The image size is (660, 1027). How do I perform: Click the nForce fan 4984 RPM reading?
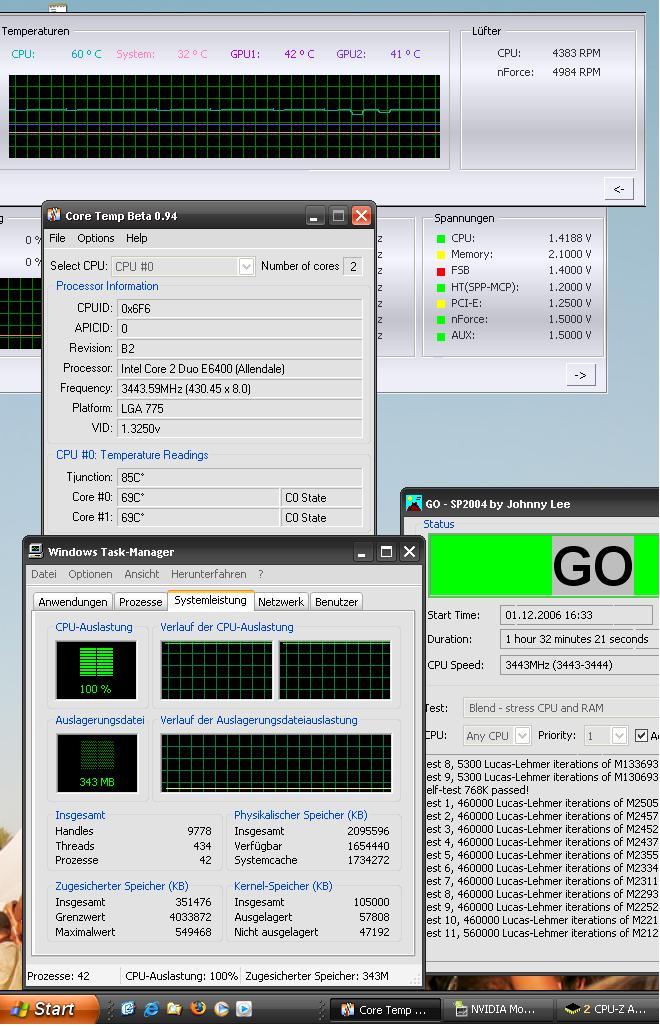tap(576, 72)
